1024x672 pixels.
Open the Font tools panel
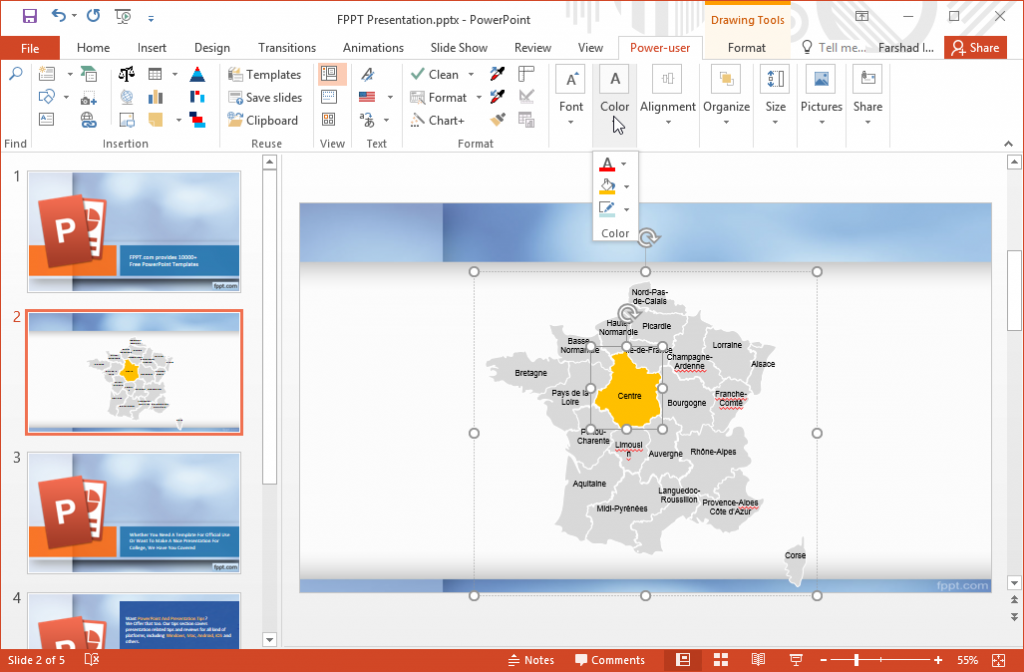(570, 90)
